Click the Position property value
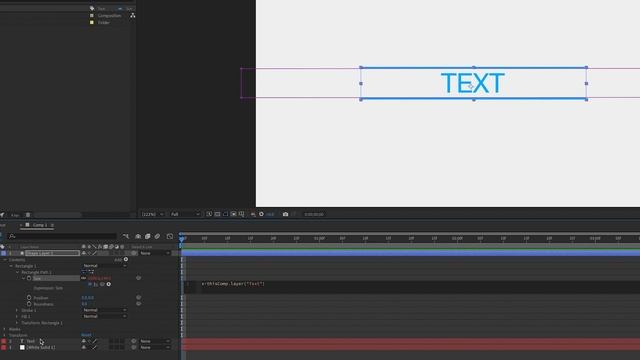Viewport: 640px width, 360px height. tap(87, 298)
